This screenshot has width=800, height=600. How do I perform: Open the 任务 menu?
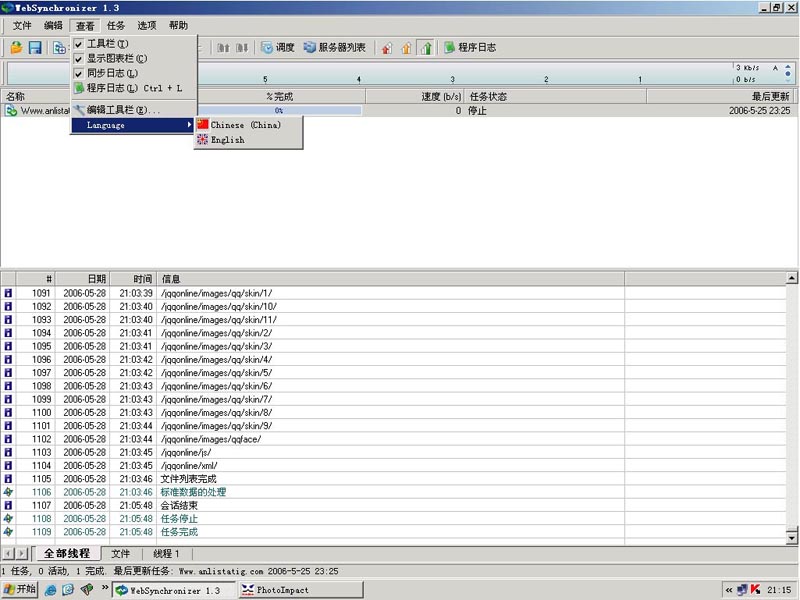[116, 26]
